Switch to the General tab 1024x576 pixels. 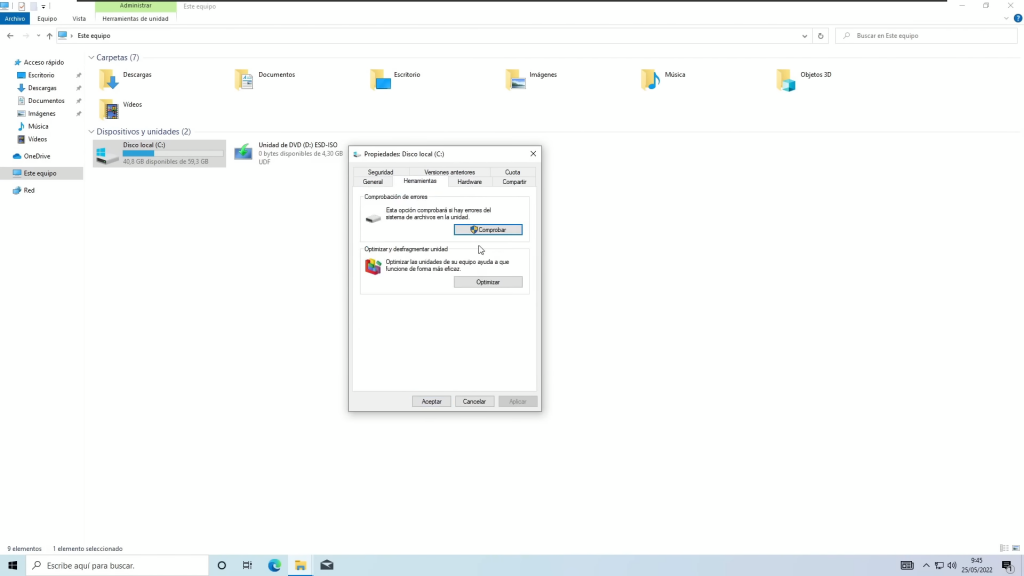373,182
